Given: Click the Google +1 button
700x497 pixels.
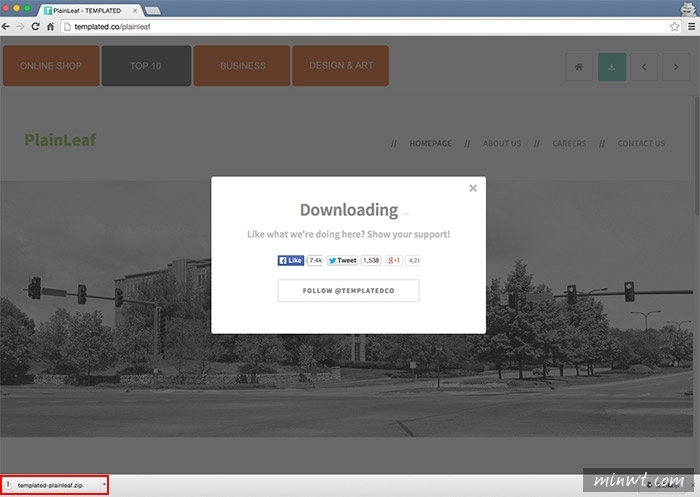Looking at the screenshot, I should [x=394, y=260].
